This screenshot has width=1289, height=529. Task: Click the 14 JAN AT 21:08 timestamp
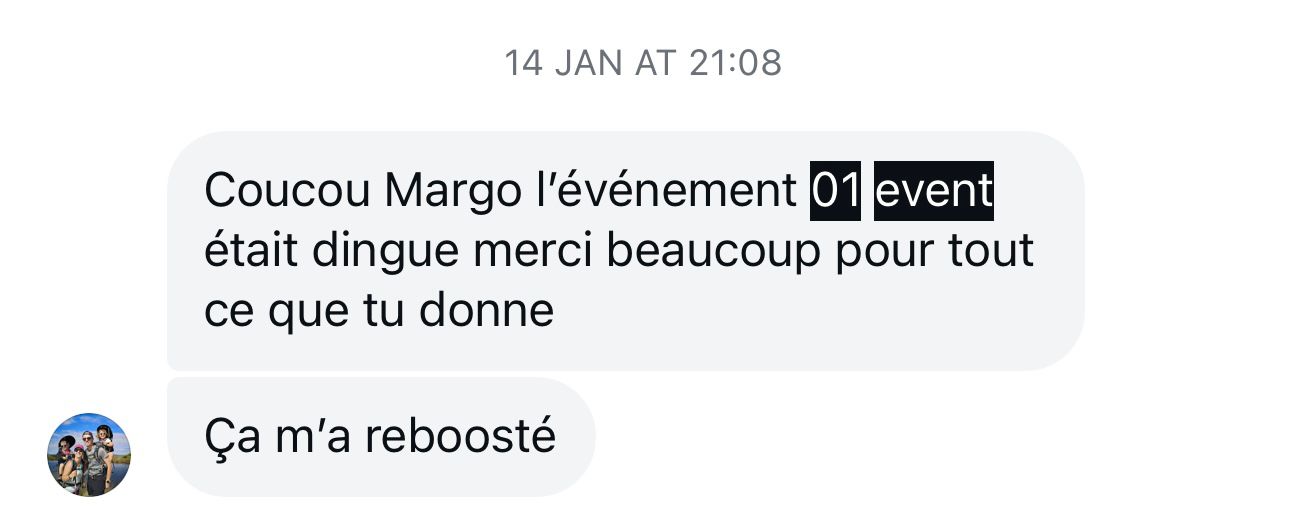tap(643, 63)
